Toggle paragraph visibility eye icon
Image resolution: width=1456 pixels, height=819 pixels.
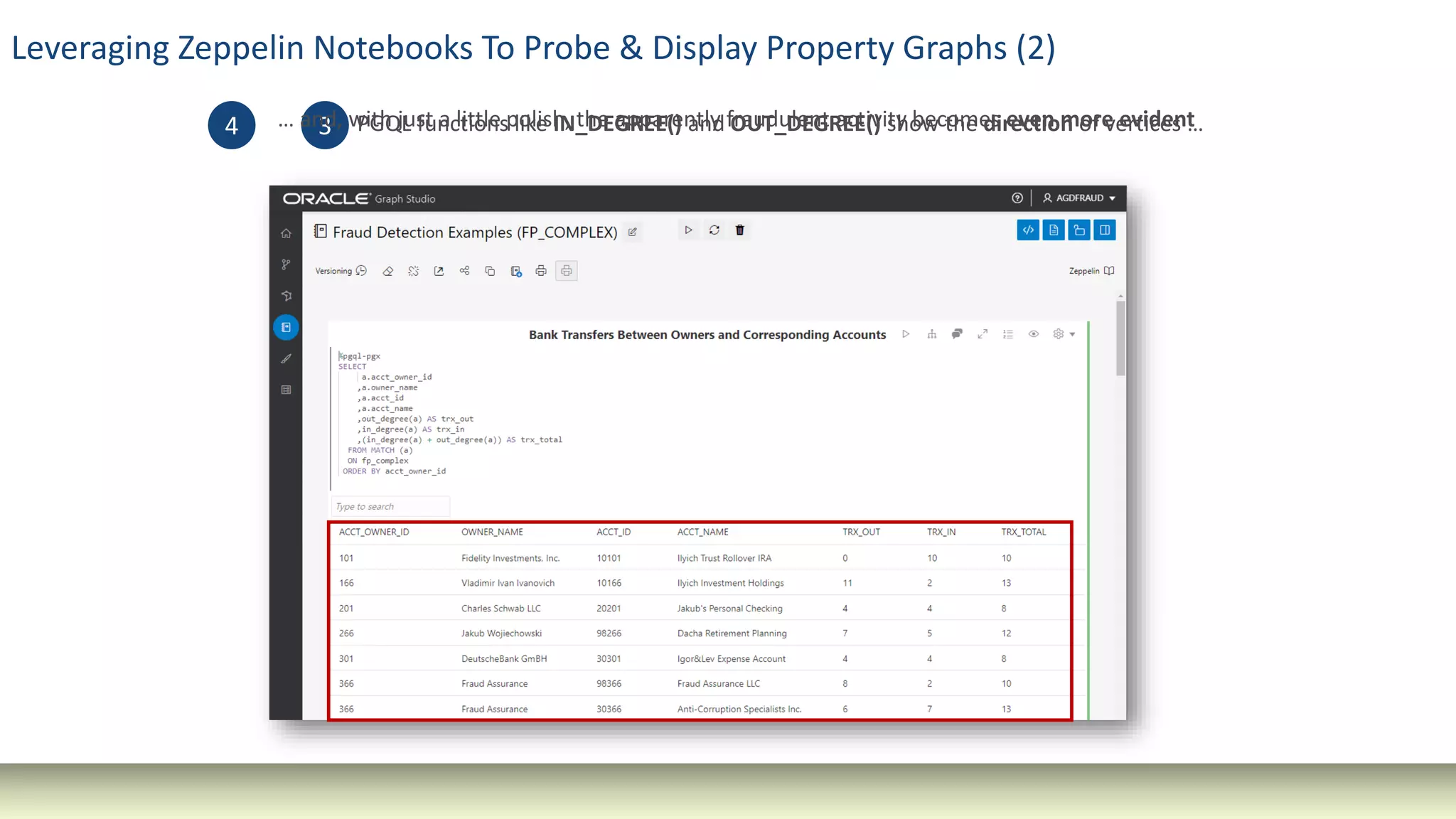click(x=1034, y=334)
